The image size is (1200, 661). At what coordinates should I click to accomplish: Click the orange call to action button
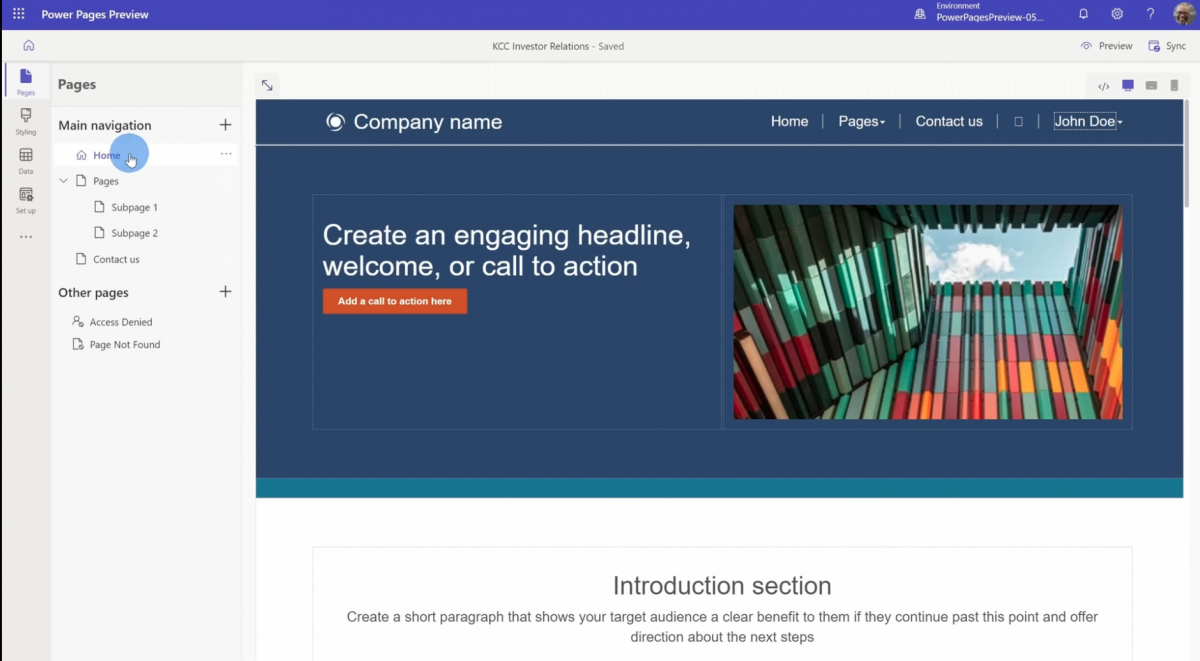pyautogui.click(x=394, y=301)
